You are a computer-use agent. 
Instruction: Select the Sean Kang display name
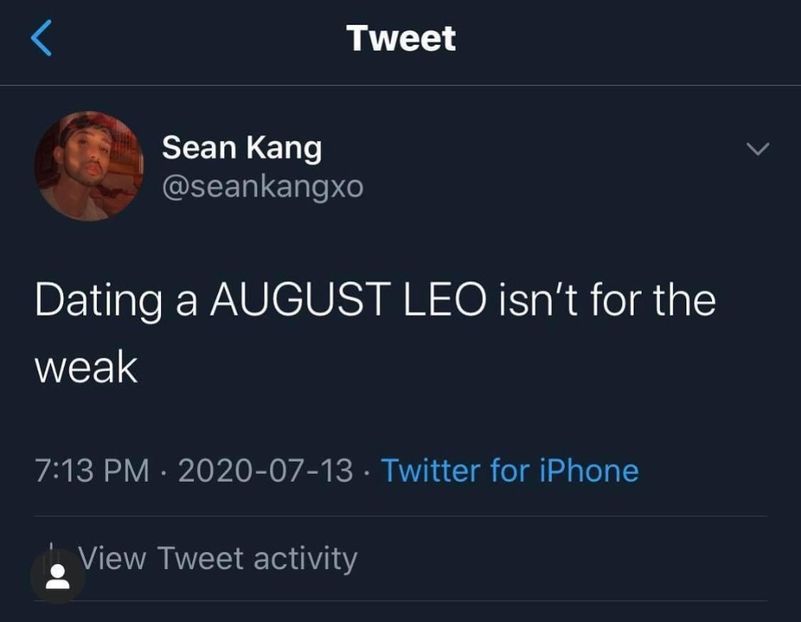pos(242,148)
